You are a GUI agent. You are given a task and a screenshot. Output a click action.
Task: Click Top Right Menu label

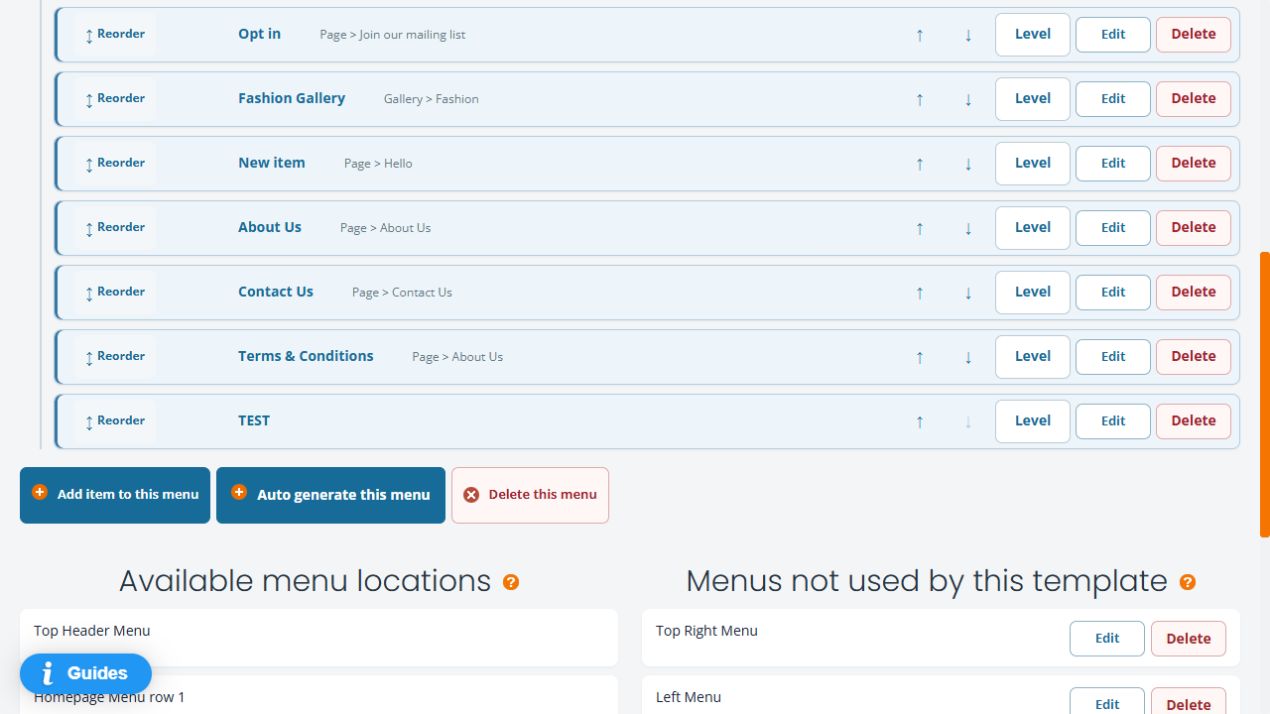(707, 631)
